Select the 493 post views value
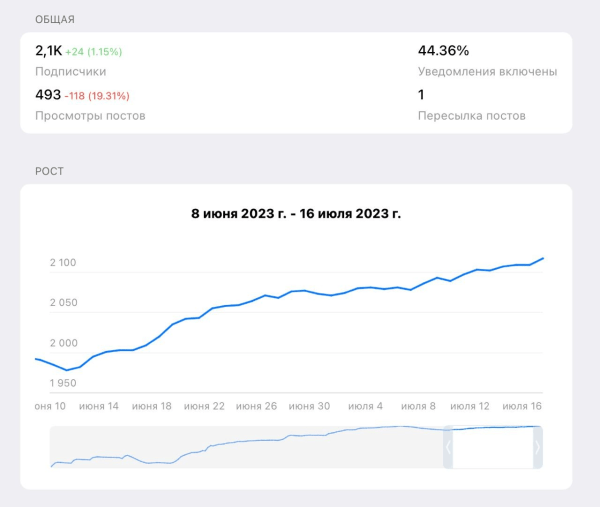Image resolution: width=600 pixels, height=507 pixels. point(47,95)
